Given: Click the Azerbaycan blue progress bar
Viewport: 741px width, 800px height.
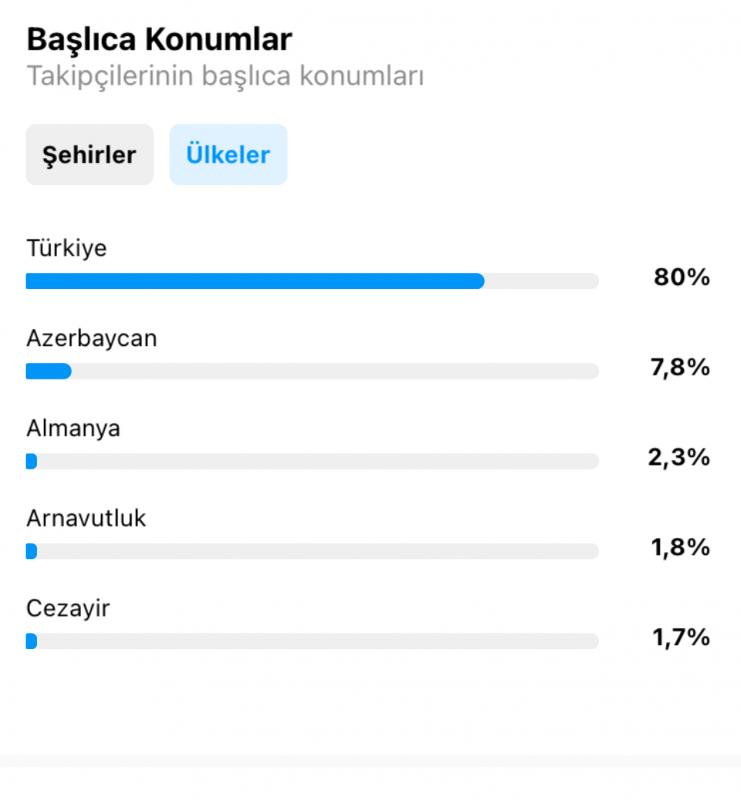Looking at the screenshot, I should click(48, 371).
